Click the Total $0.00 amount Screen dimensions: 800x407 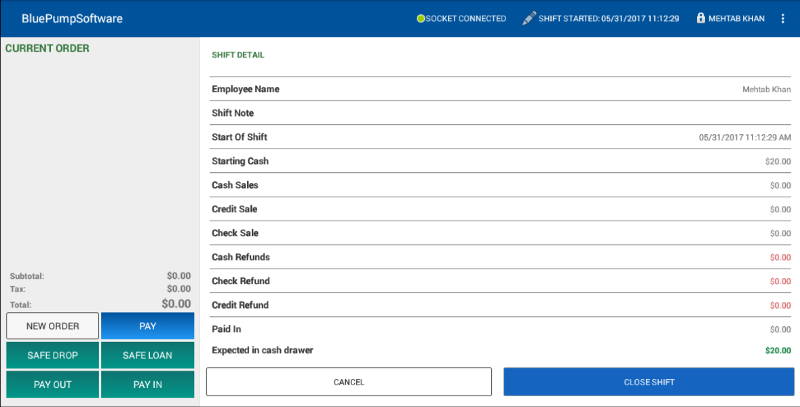click(176, 303)
